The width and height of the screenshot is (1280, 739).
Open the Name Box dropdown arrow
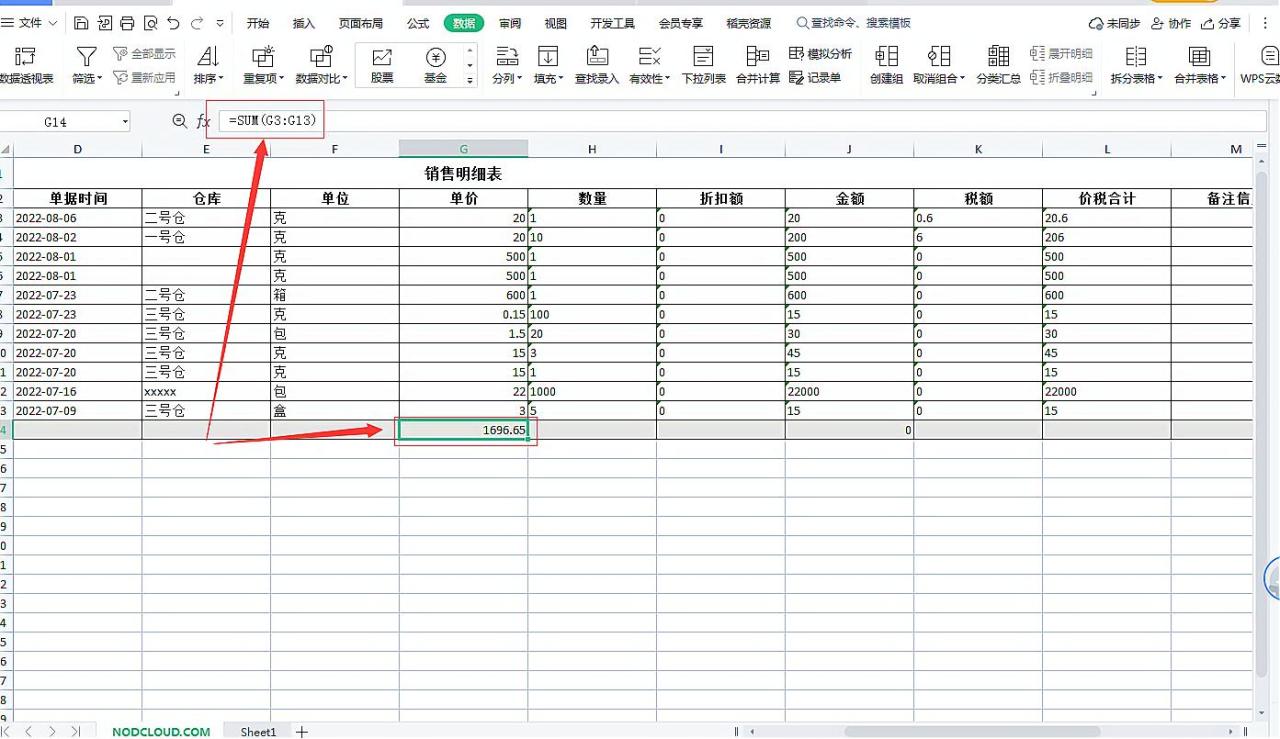point(125,122)
